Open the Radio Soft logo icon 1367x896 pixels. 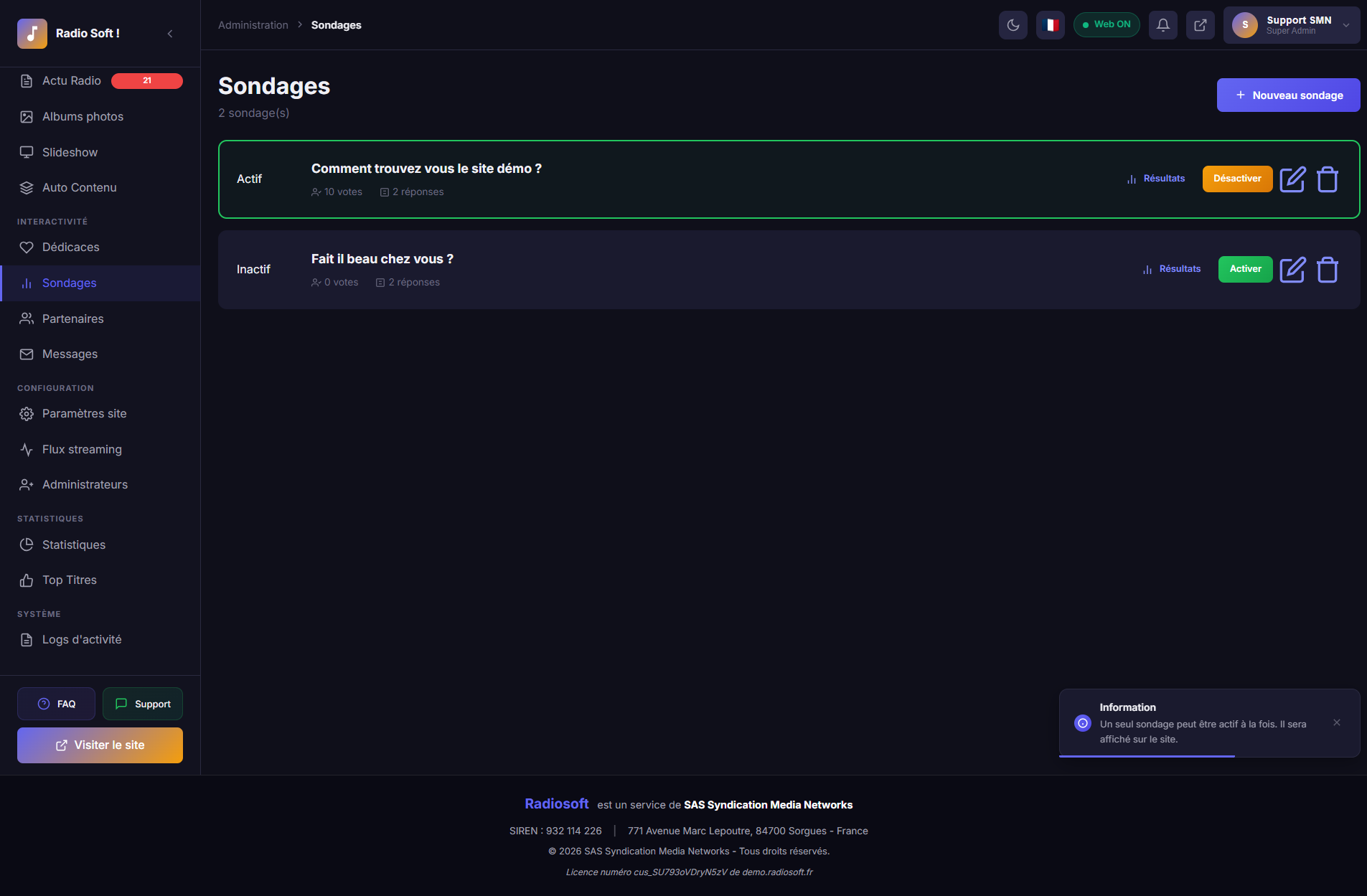pyautogui.click(x=32, y=34)
